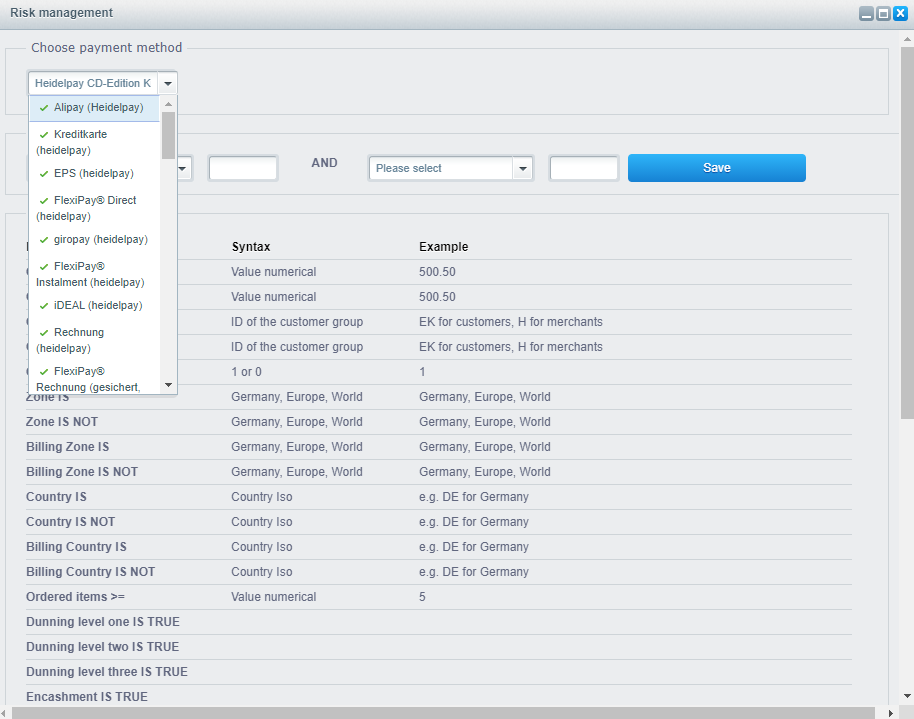Viewport: 914px width, 719px height.
Task: Click the horizontal scroll-left arrow
Action: (3, 713)
